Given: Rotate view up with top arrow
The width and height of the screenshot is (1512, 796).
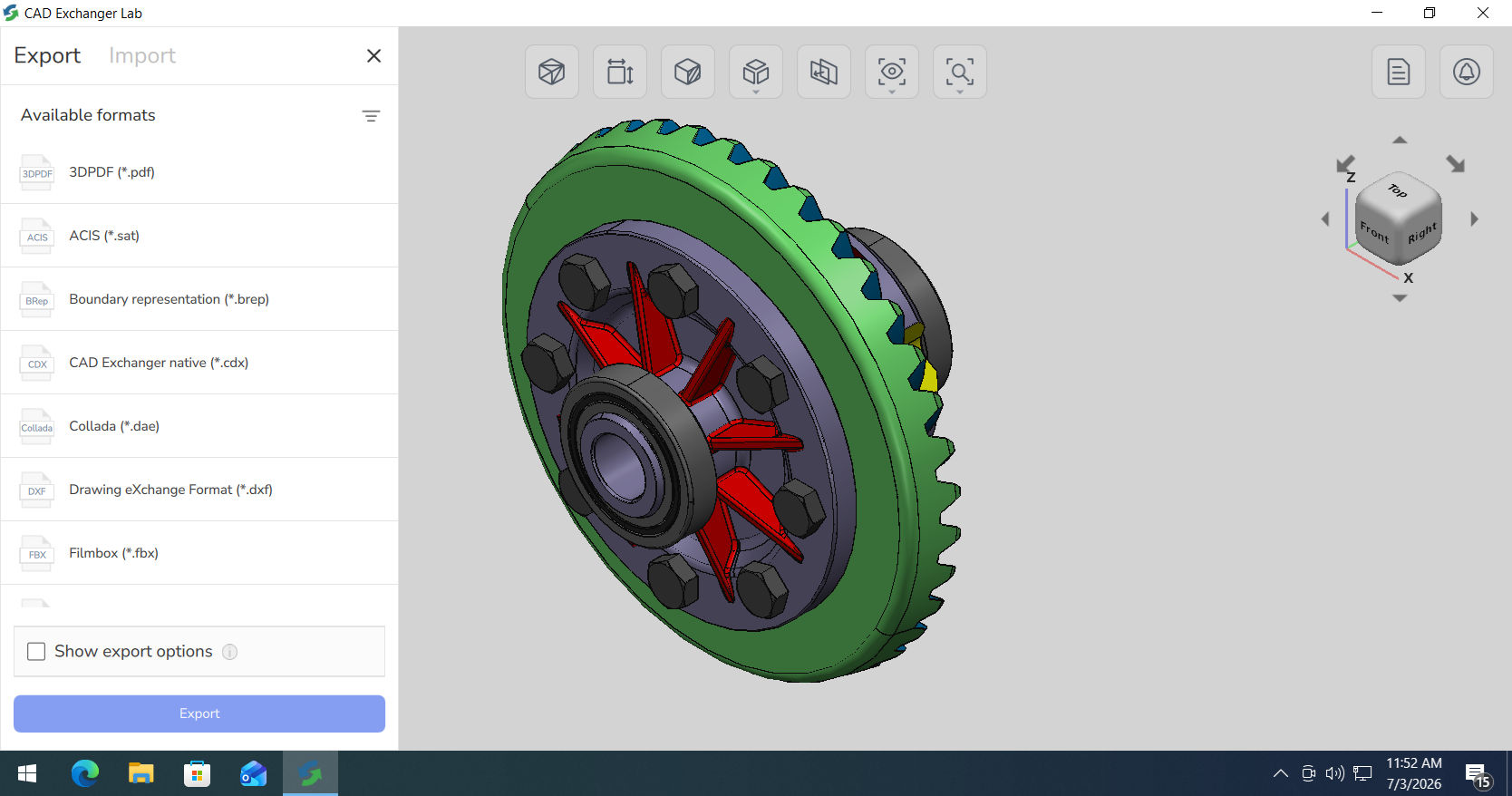Looking at the screenshot, I should tap(1400, 140).
